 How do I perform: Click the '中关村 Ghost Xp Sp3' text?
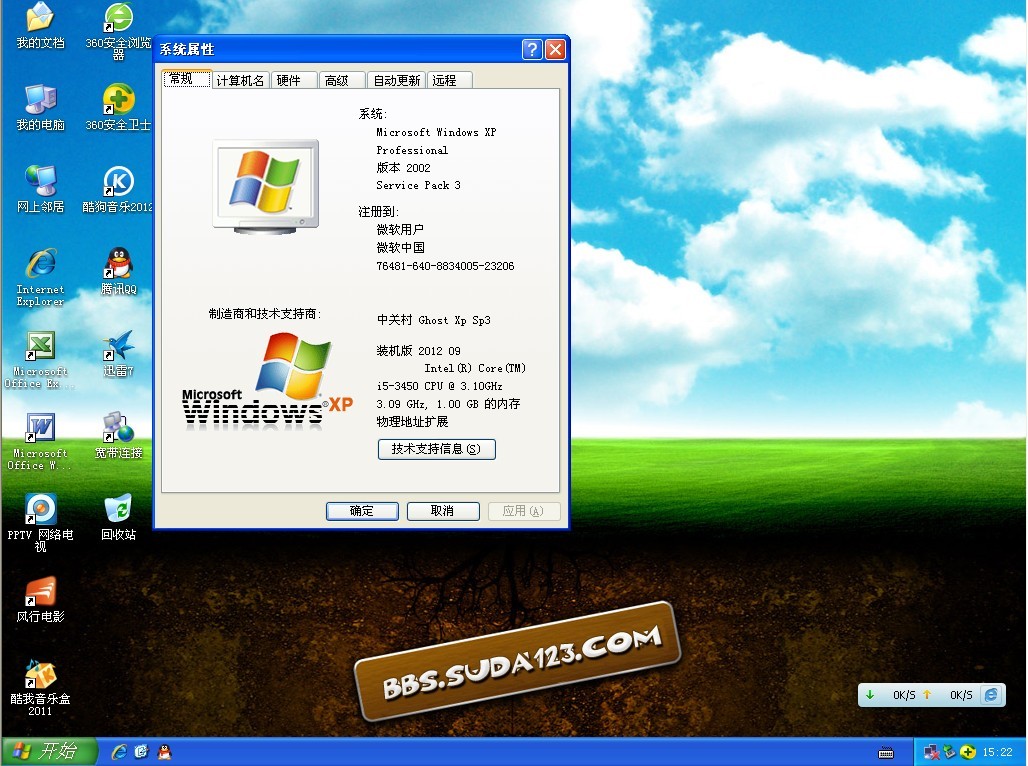(x=433, y=320)
